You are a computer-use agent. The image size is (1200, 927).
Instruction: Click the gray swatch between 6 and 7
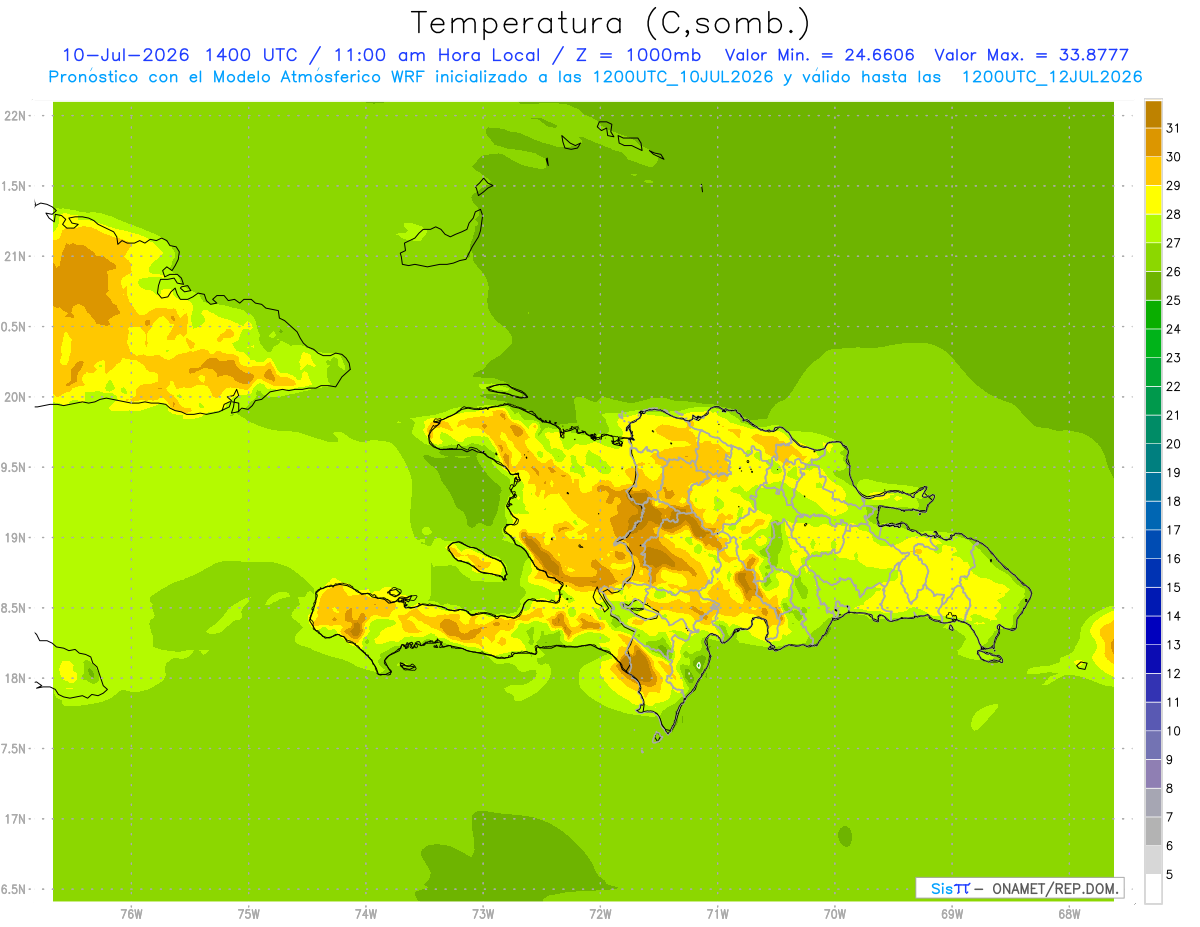(1153, 831)
